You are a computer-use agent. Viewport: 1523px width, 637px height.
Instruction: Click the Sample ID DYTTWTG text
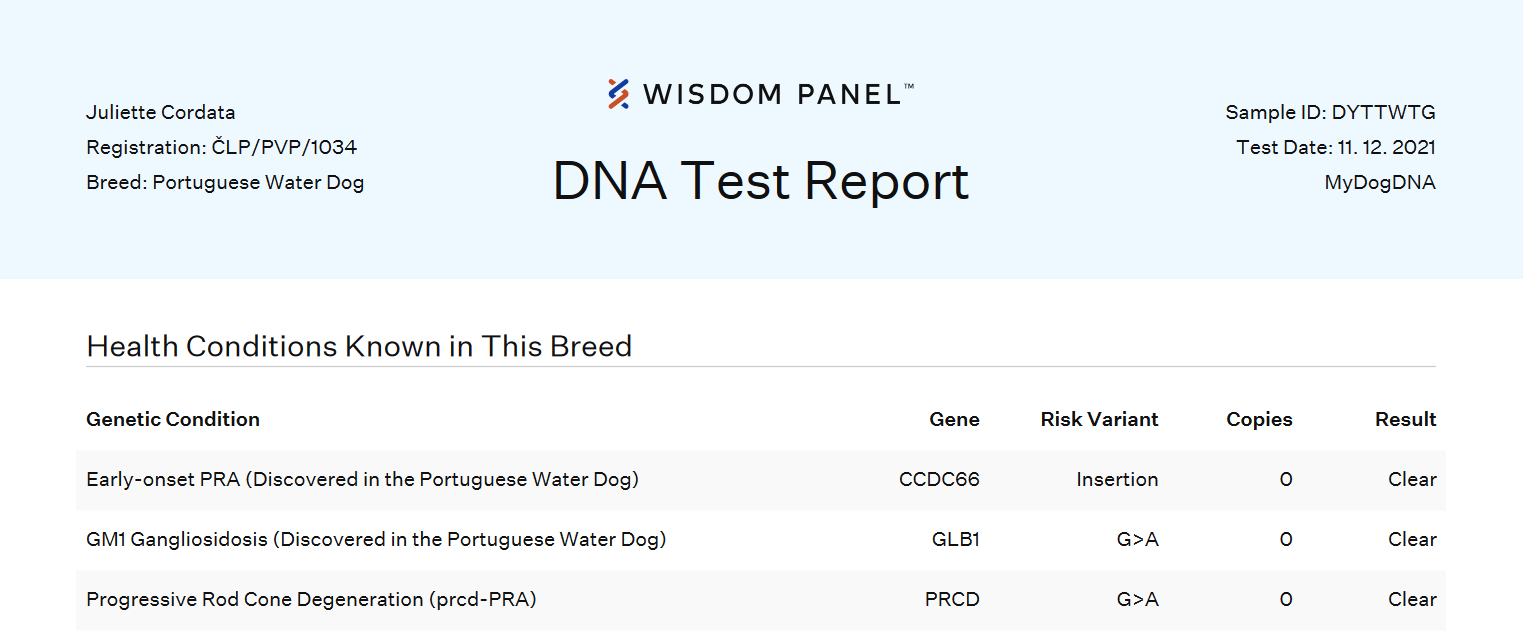pos(1330,112)
